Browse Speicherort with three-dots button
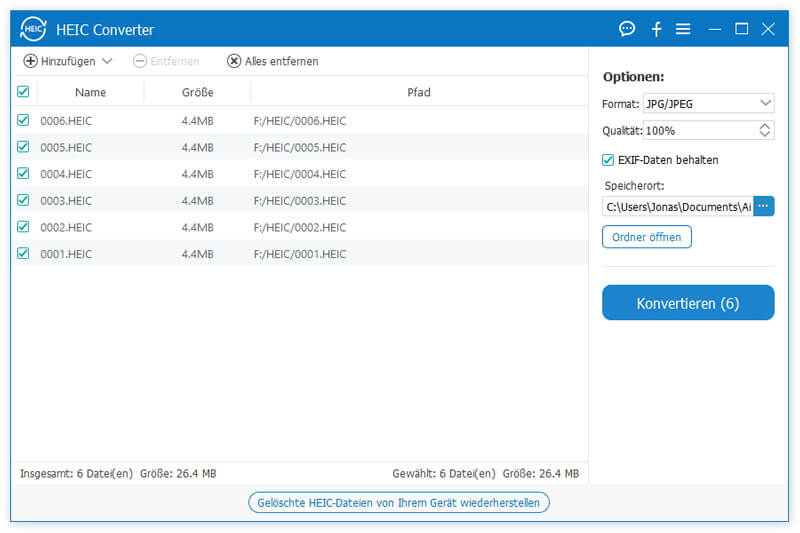This screenshot has width=800, height=533. pos(764,206)
